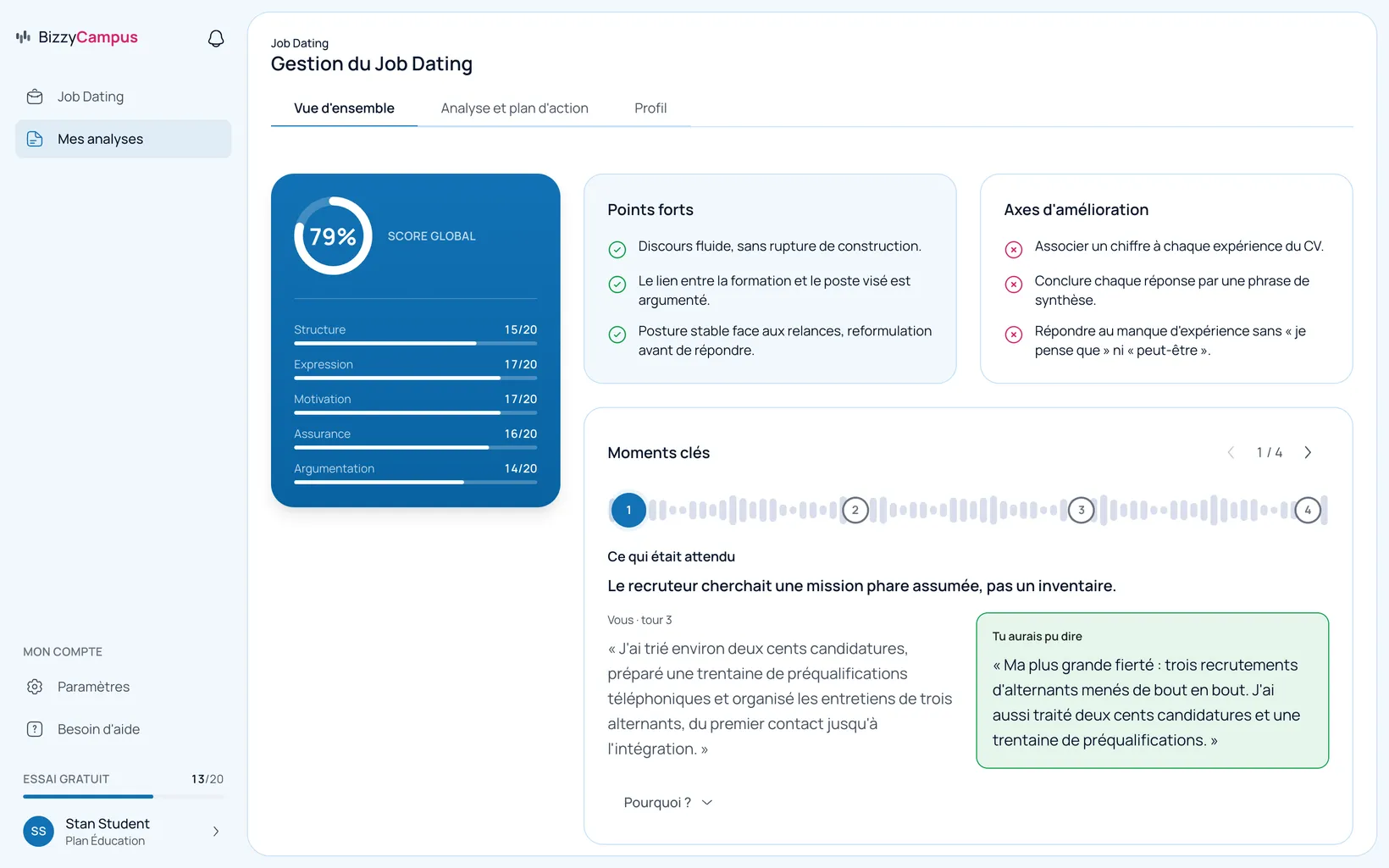Click the Structure score bar
The width and height of the screenshot is (1389, 868).
tap(415, 343)
